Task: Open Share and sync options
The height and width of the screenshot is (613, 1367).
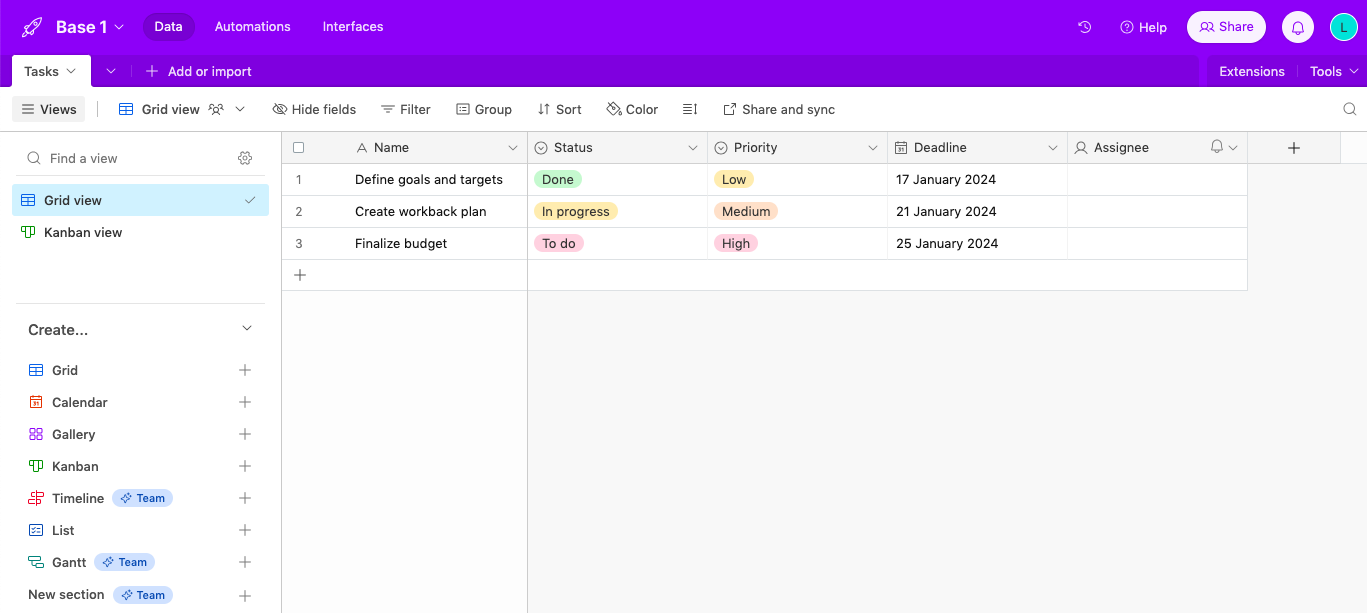Action: point(779,109)
